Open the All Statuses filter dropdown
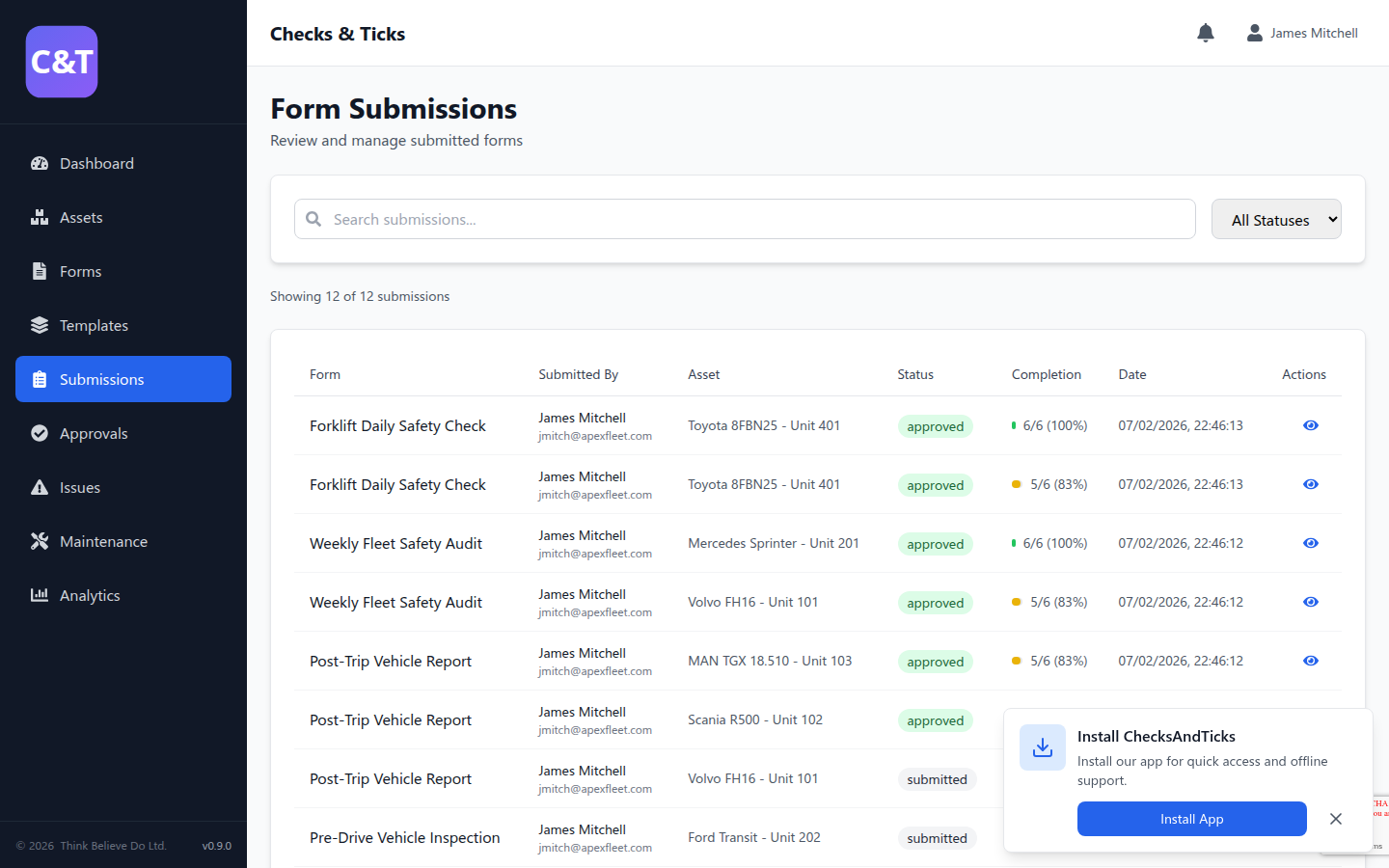Viewport: 1389px width, 868px height. [1275, 219]
